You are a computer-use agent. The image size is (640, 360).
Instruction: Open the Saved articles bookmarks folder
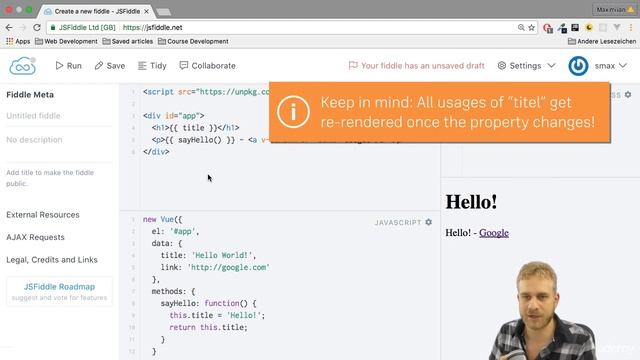(128, 41)
